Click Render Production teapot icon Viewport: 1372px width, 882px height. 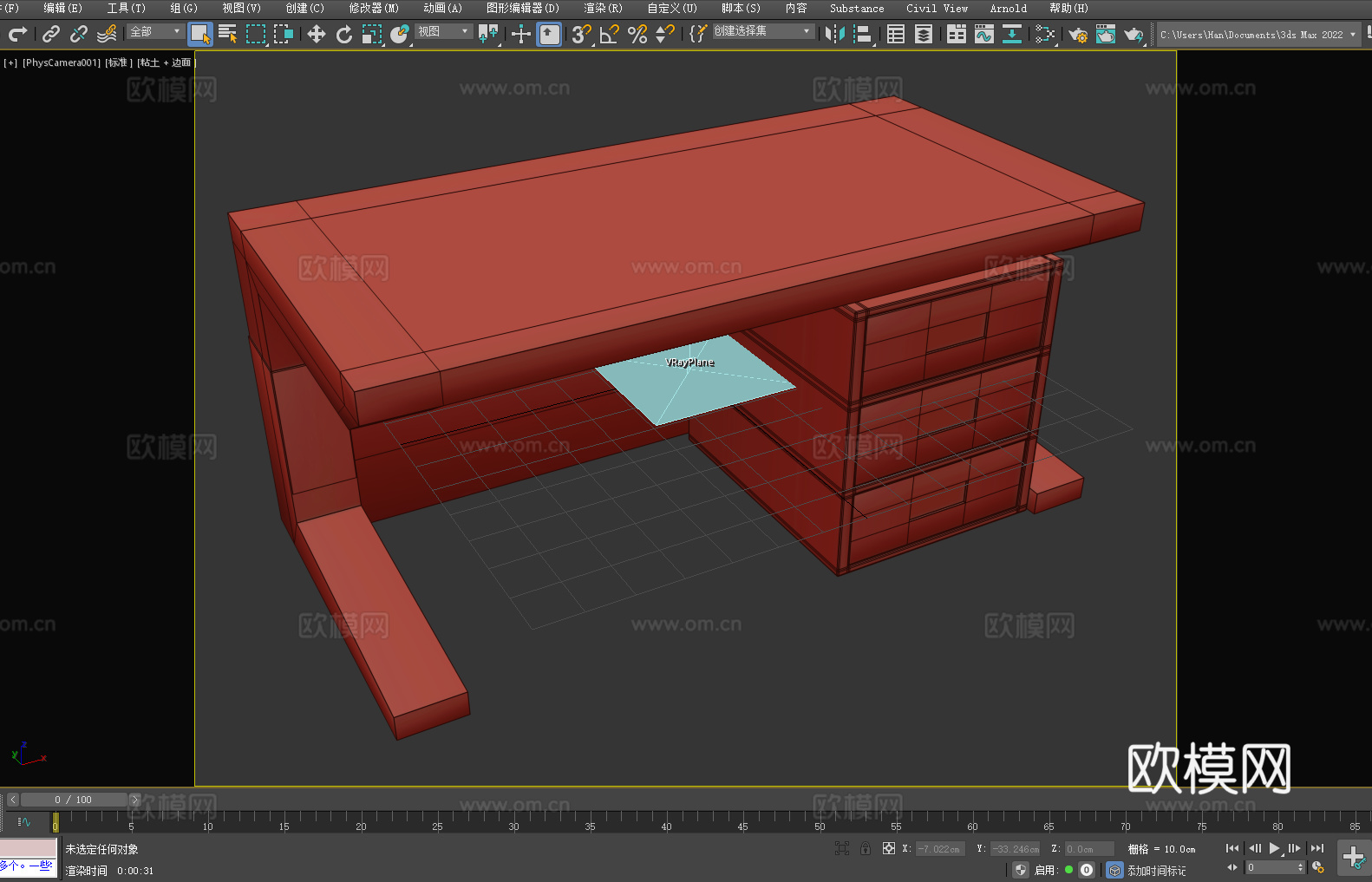tap(1134, 34)
